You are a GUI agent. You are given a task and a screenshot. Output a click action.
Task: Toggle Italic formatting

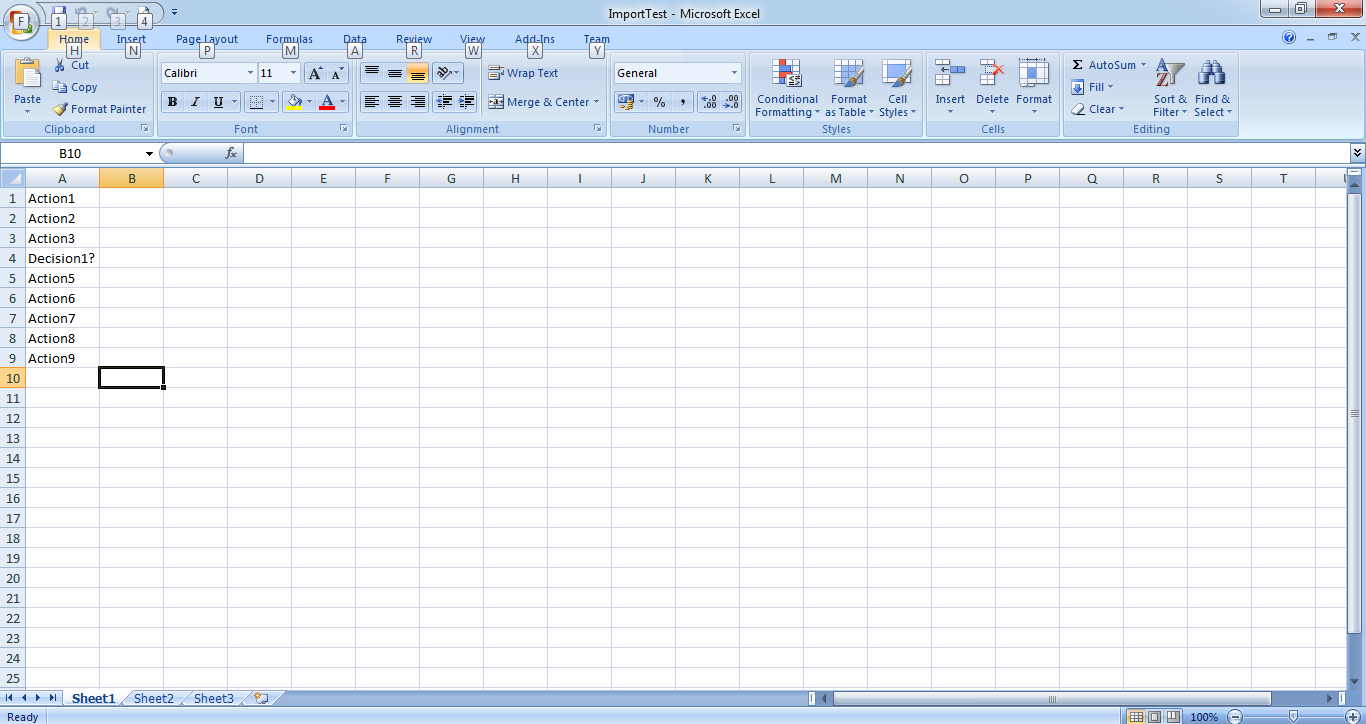pos(195,102)
